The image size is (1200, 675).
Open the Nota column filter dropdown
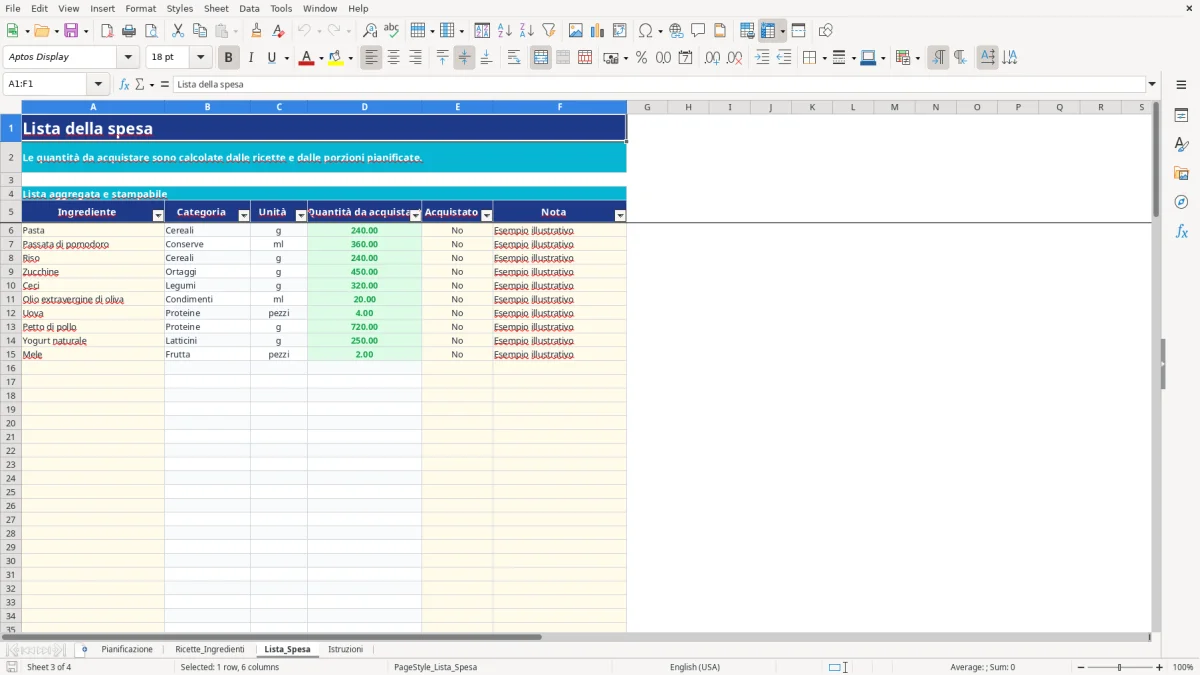[x=620, y=216]
